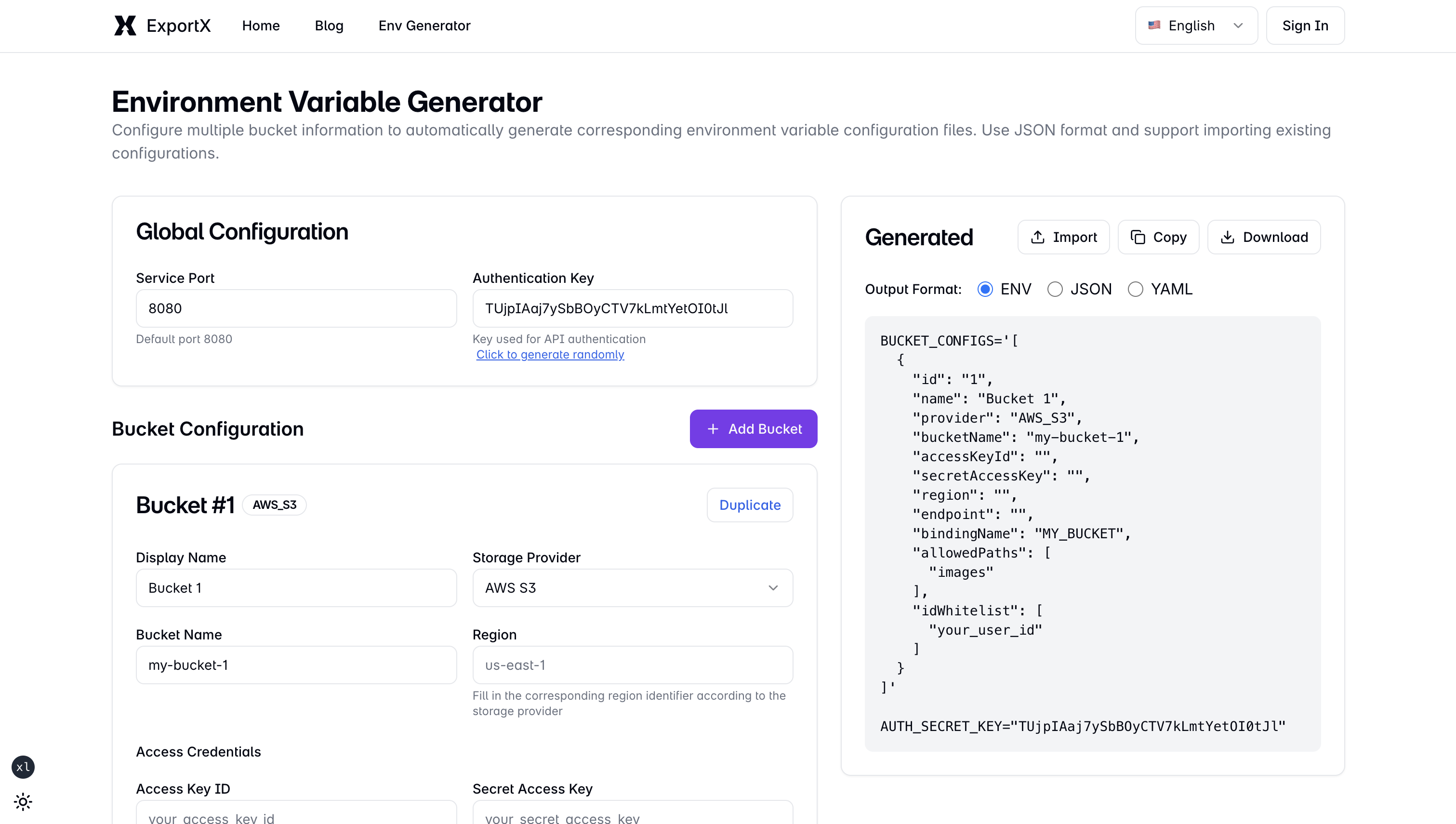Screen dimensions: 1456x824
Task: Click the US flag icon
Action: (1154, 26)
